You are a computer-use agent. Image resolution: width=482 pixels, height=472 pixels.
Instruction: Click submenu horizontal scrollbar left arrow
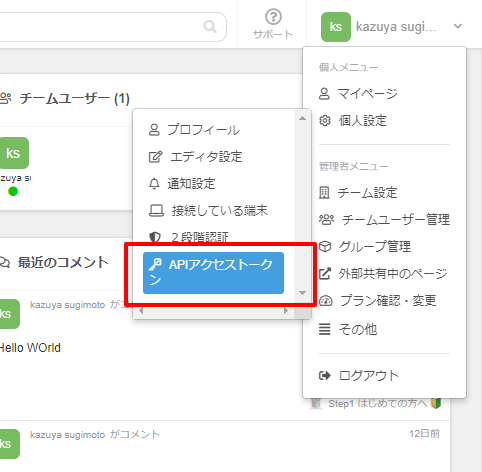pyautogui.click(x=141, y=311)
